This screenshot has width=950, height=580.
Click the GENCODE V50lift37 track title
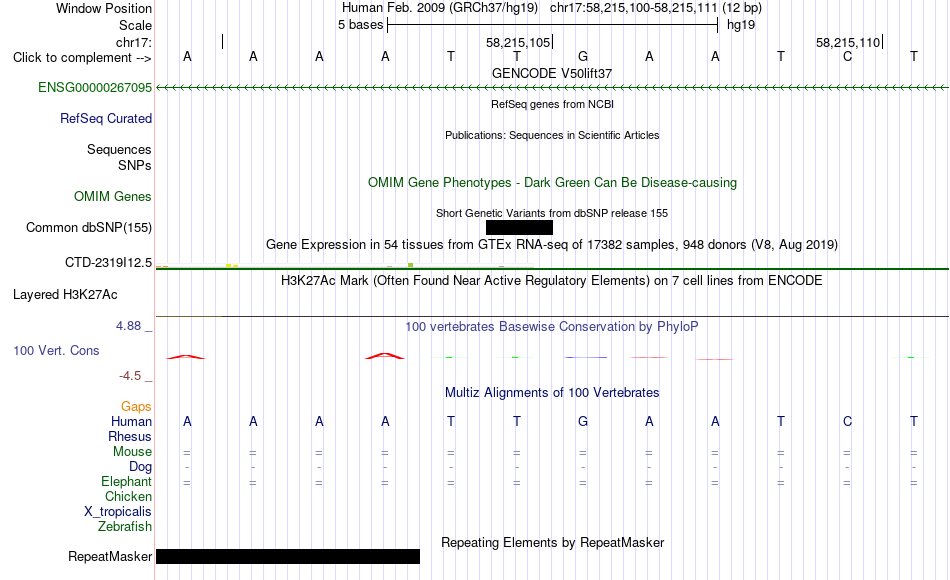(x=552, y=74)
